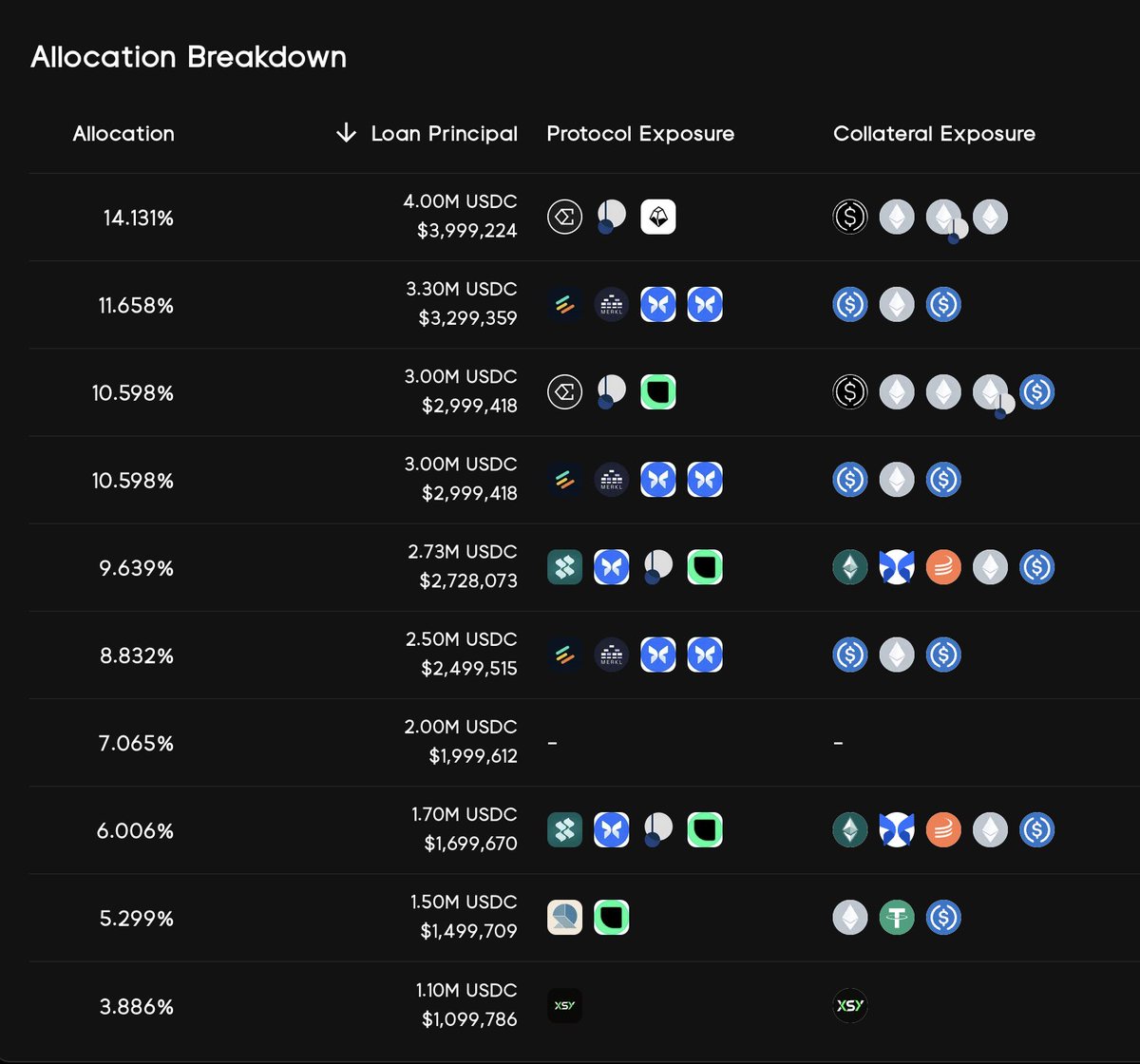Click the pie chart protocol icon in 5.299% row
The image size is (1140, 1064).
[x=565, y=918]
